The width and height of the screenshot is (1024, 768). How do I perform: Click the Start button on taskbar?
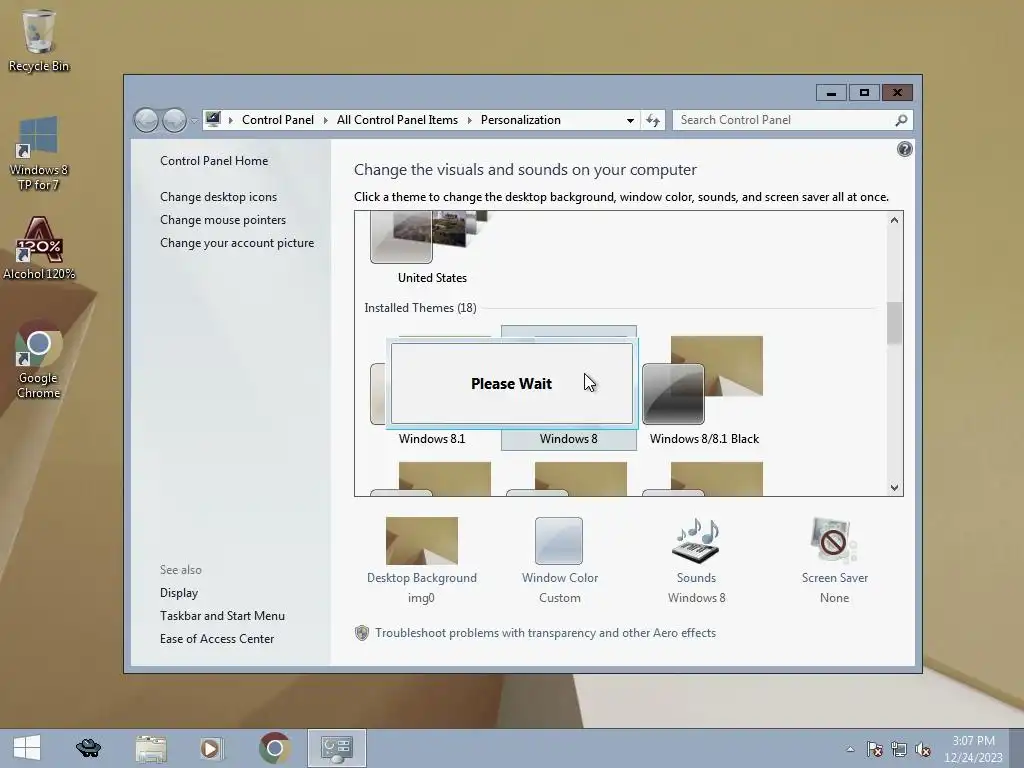tap(27, 748)
